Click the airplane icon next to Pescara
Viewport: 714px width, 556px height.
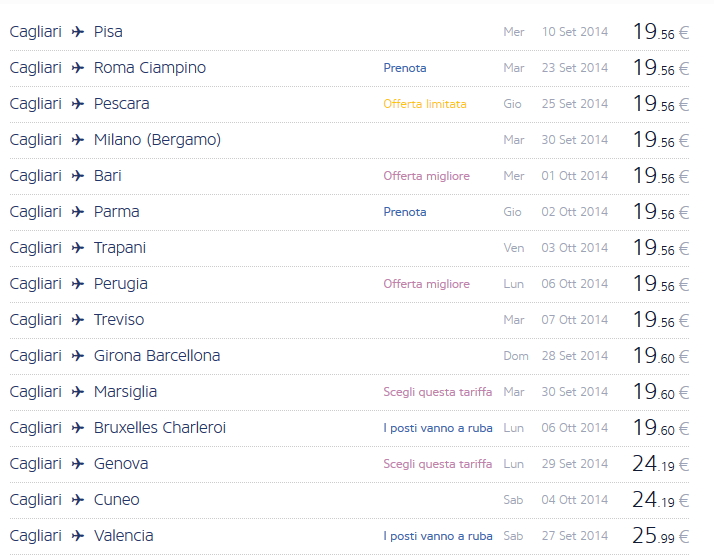[78, 104]
